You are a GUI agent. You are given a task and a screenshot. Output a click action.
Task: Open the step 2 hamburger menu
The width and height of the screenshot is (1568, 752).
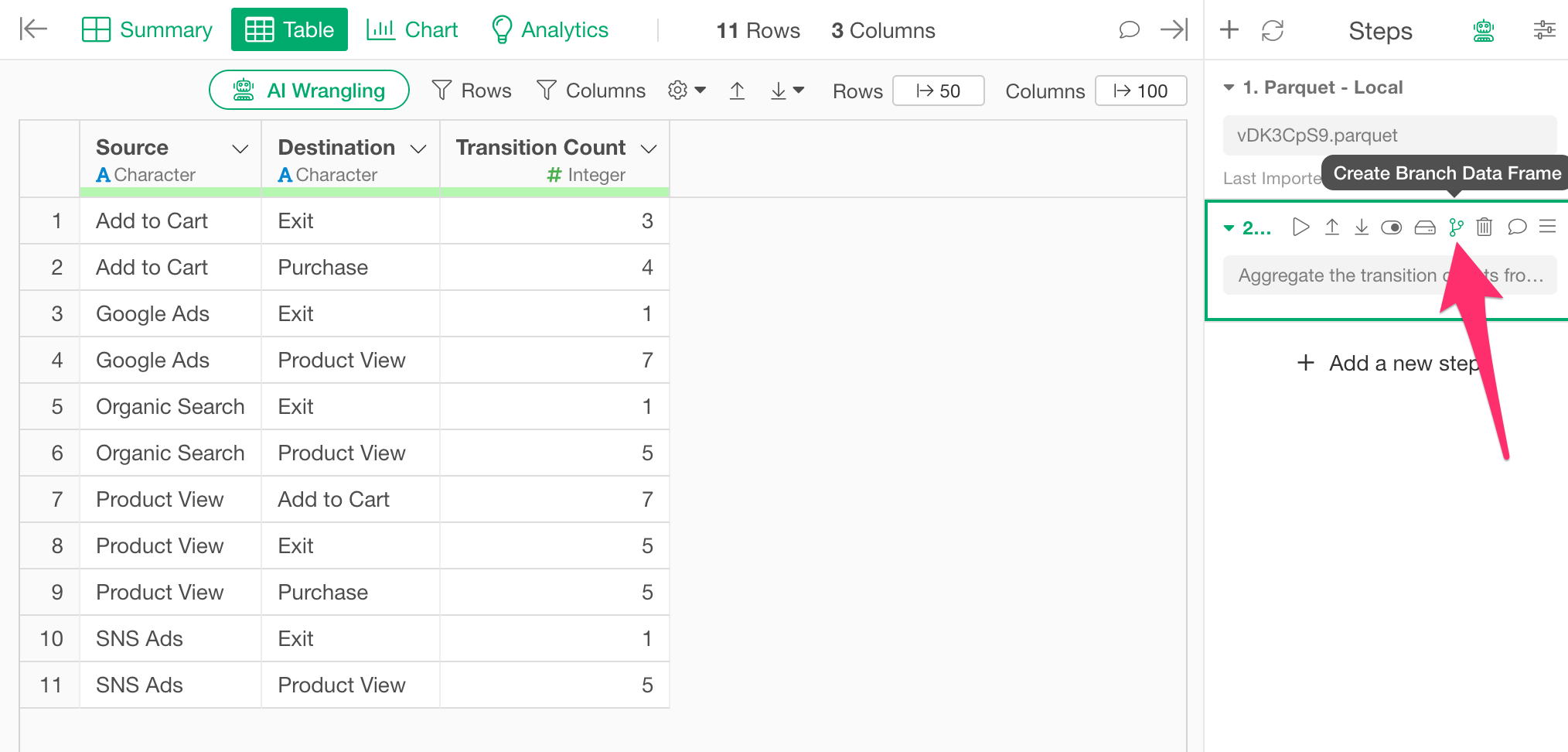click(x=1547, y=227)
